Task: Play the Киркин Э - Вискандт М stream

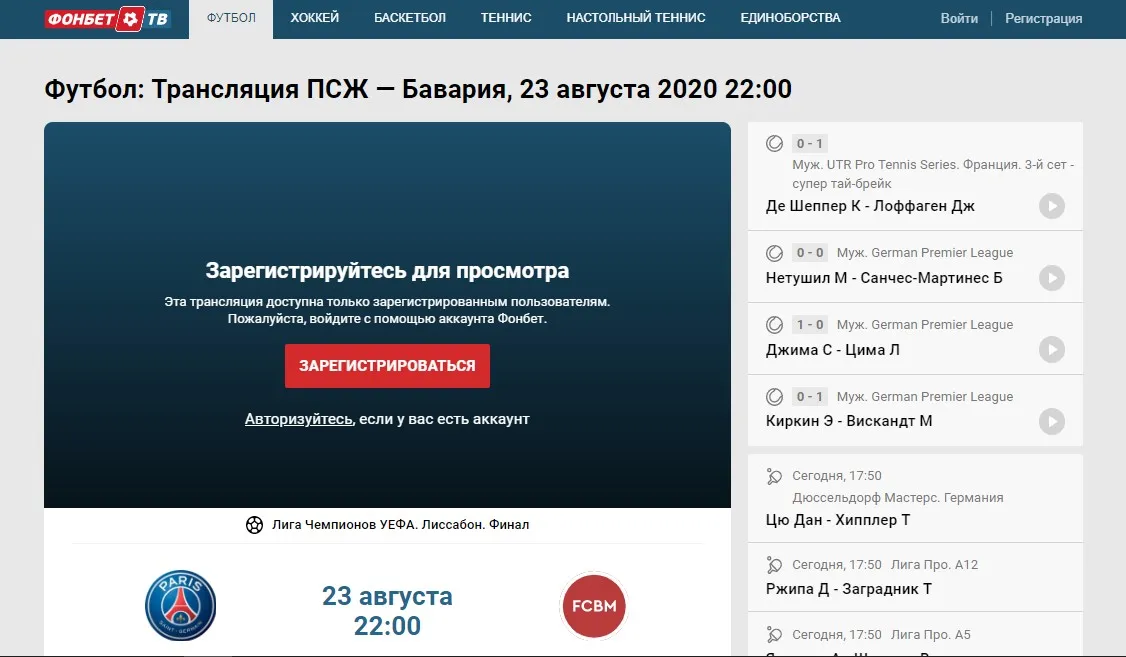Action: coord(1051,421)
